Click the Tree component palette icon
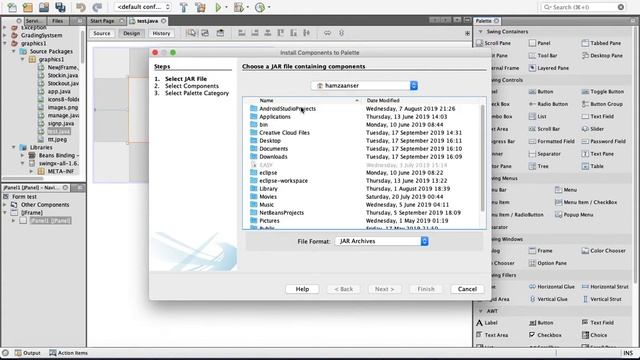The height and width of the screenshot is (360, 640). coord(532,166)
